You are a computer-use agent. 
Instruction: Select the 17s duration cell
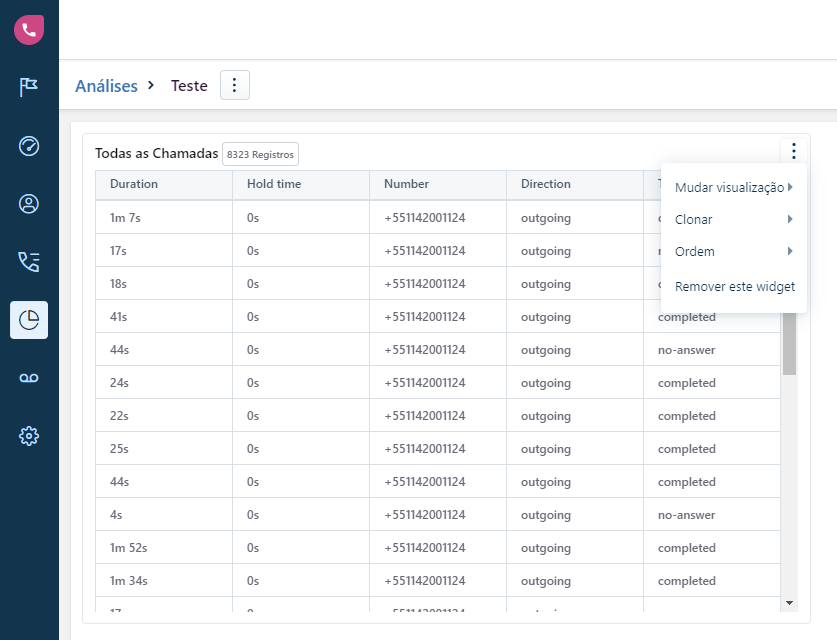click(164, 251)
